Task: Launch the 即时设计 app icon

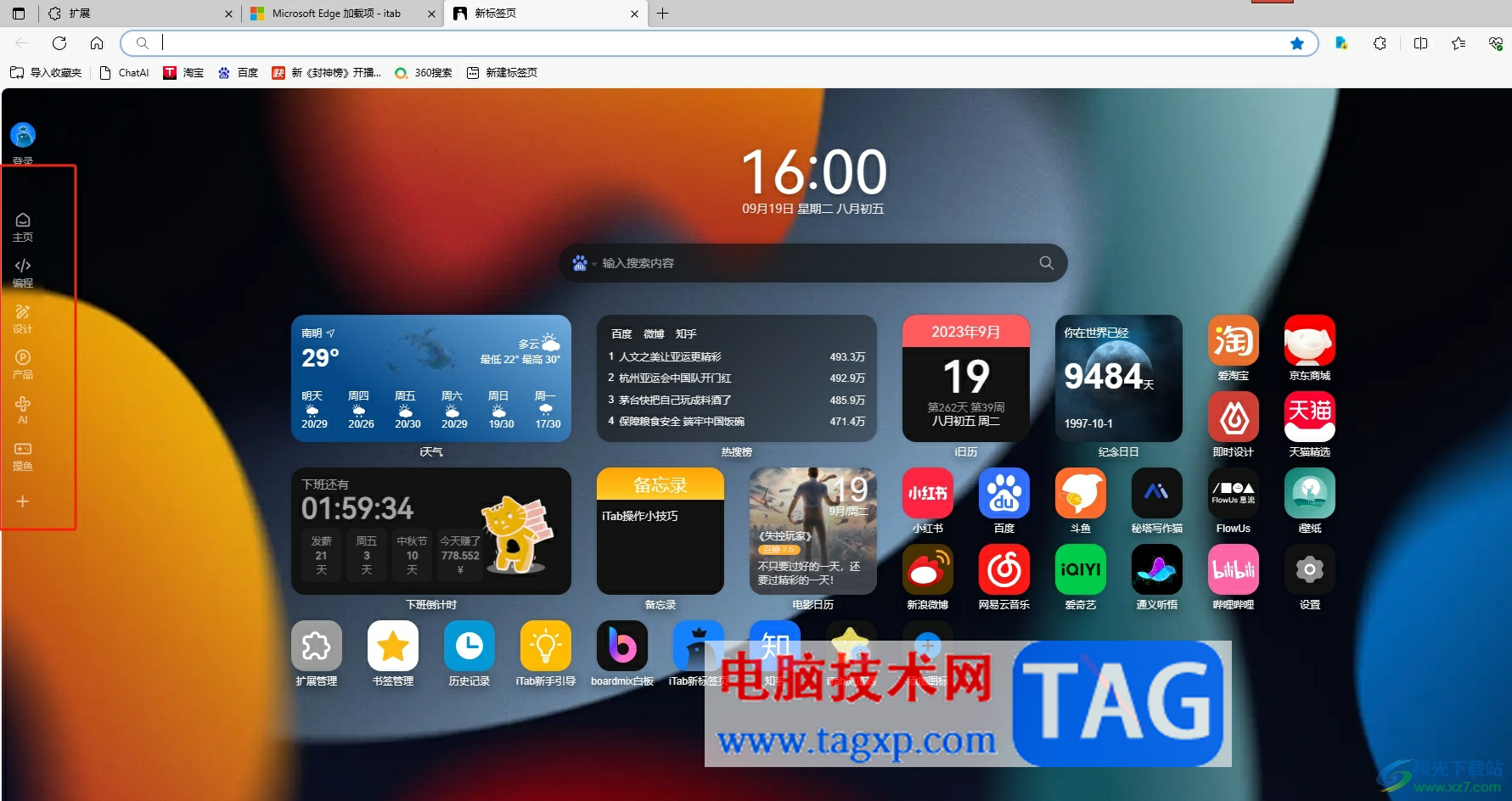Action: point(1233,417)
